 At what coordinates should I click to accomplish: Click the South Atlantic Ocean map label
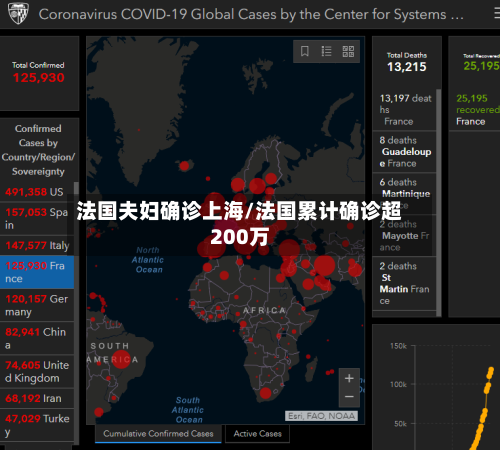(x=188, y=410)
